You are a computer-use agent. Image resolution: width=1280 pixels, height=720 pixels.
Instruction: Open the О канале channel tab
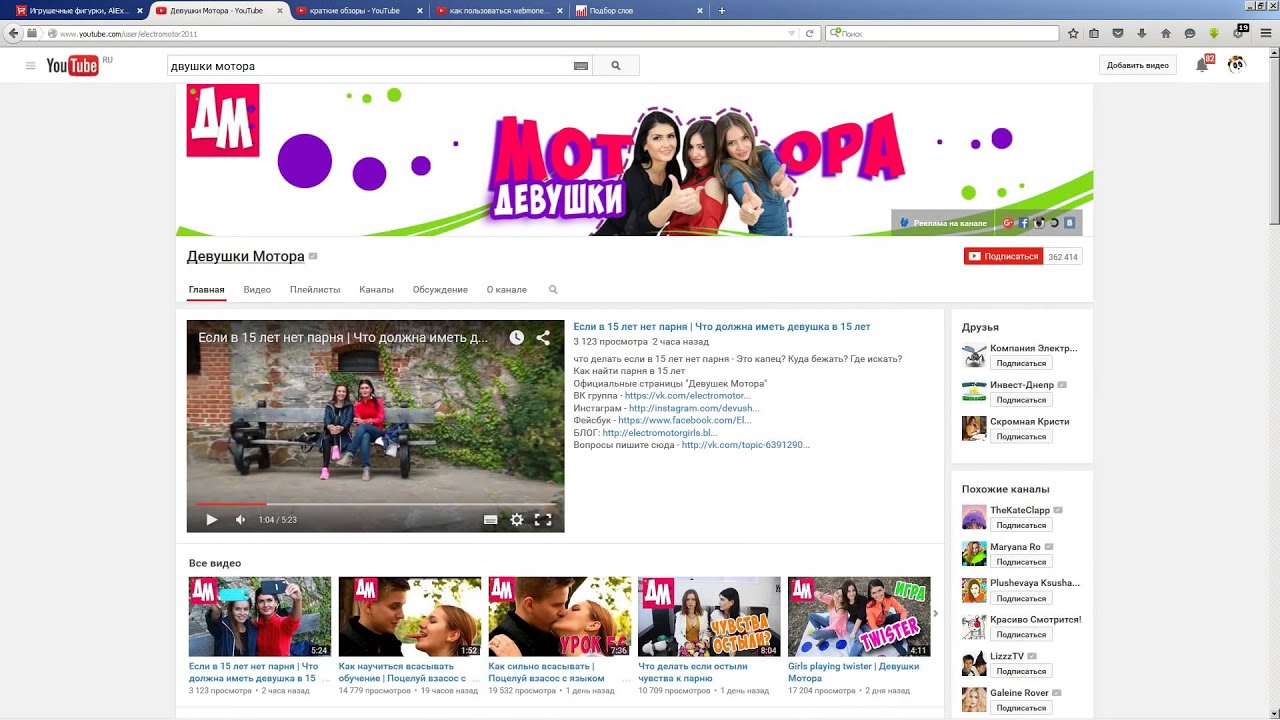point(507,290)
